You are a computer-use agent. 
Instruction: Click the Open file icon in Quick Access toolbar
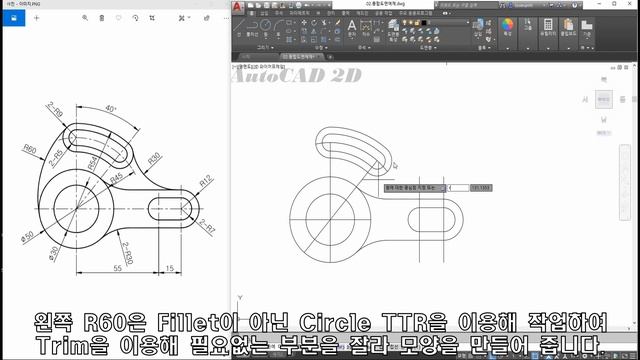[x=258, y=5]
